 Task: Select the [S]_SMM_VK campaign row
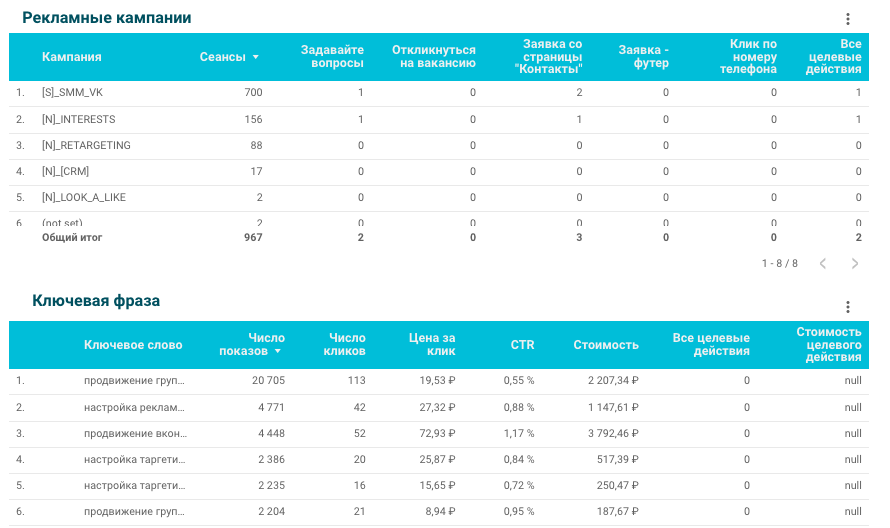click(x=439, y=93)
